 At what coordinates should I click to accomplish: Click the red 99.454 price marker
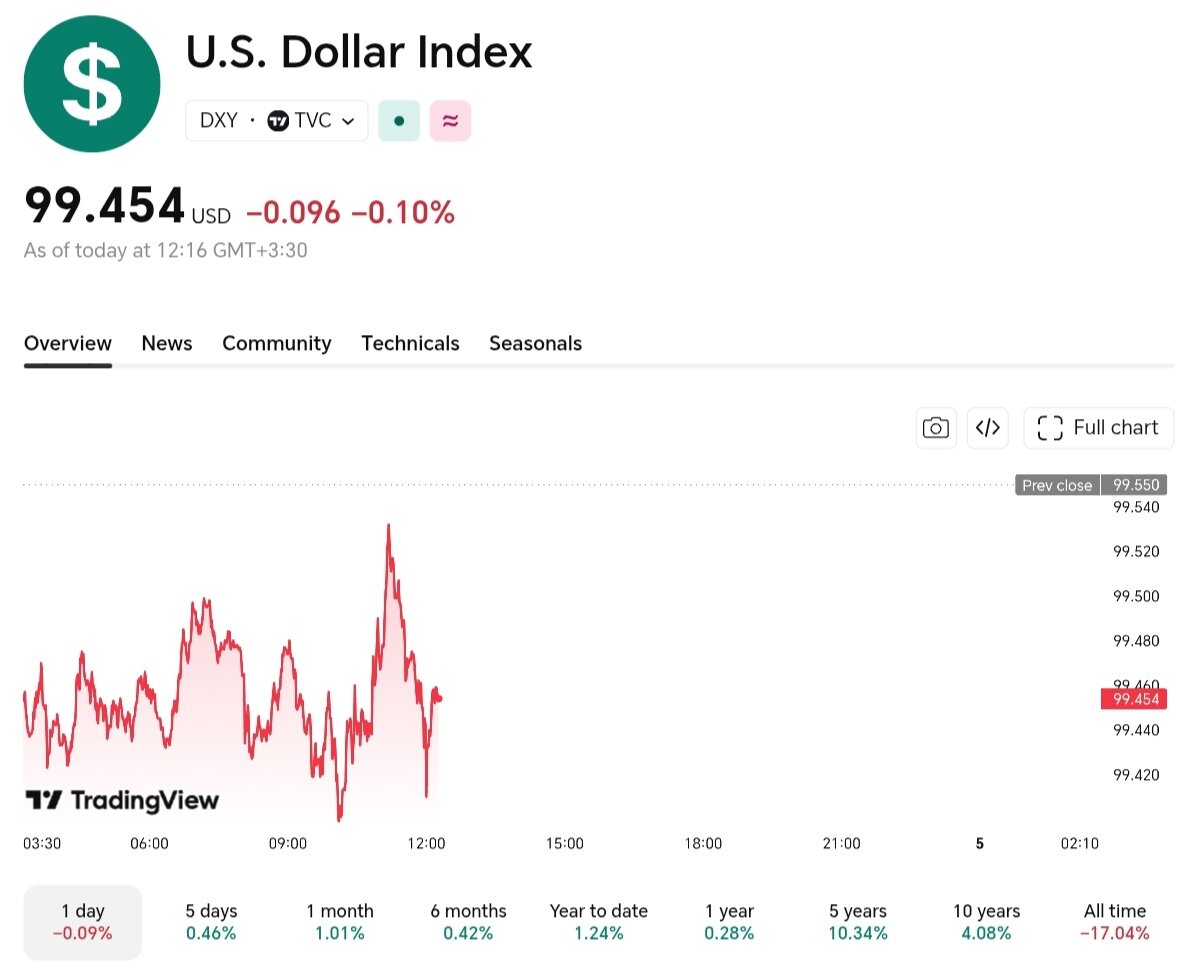pyautogui.click(x=1134, y=699)
